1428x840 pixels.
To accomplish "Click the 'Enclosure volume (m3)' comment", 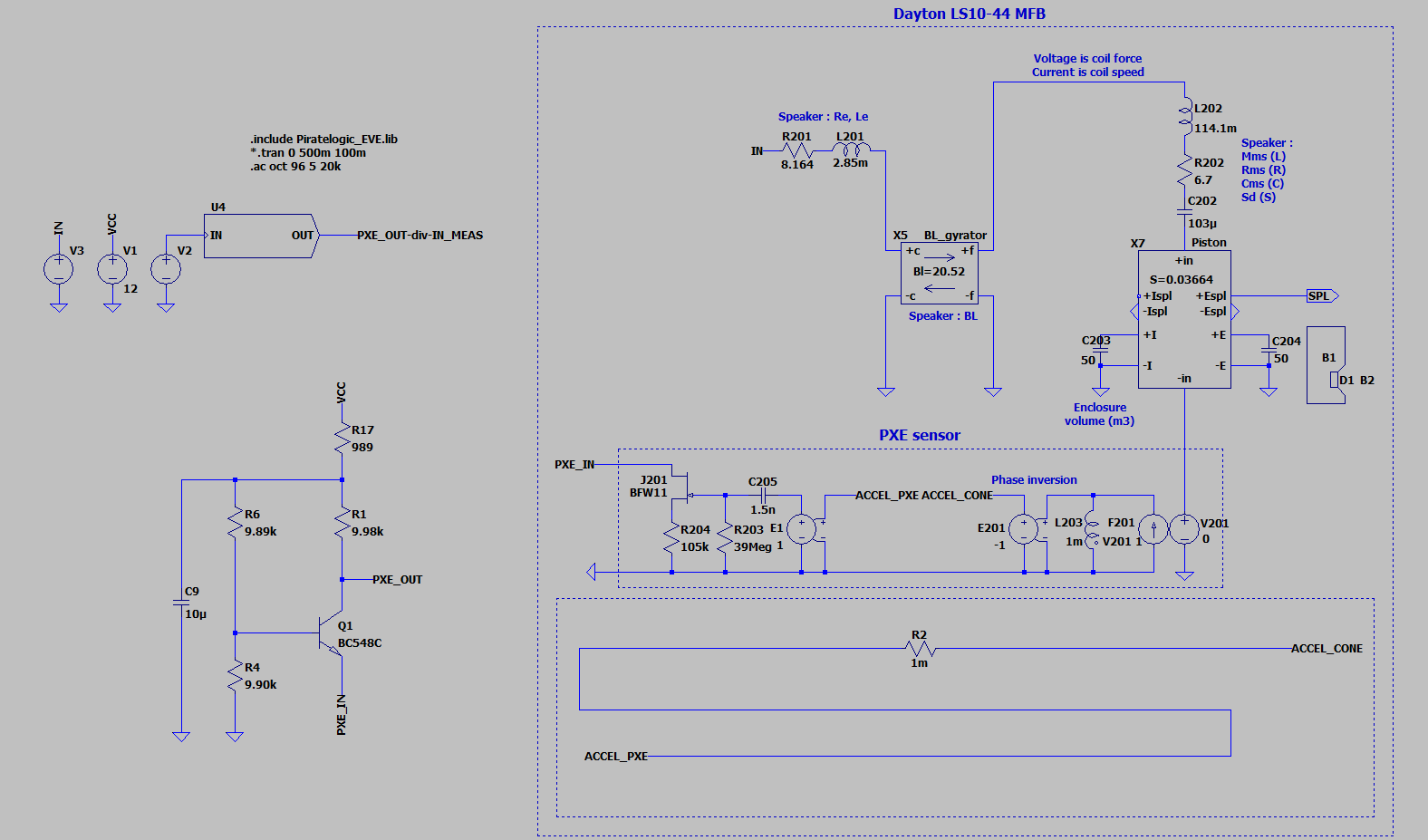I will [x=1099, y=414].
